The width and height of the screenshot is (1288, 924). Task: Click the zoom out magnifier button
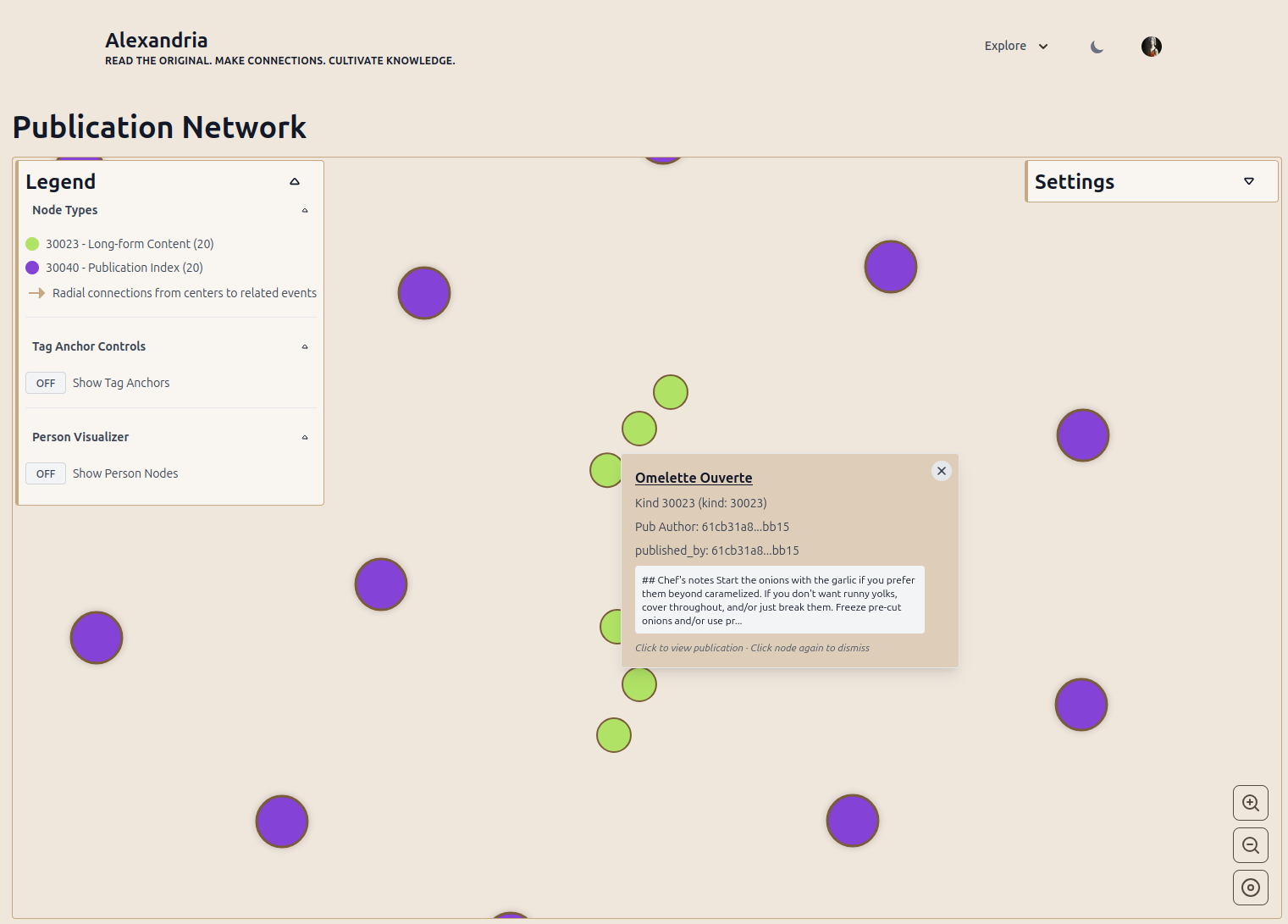pos(1250,845)
